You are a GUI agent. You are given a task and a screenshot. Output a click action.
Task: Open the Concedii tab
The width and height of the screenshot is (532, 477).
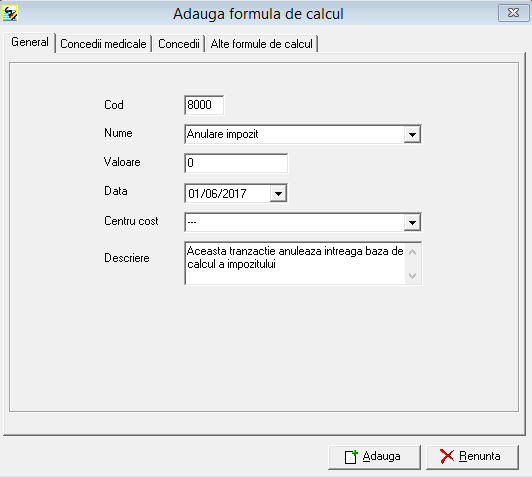pyautogui.click(x=179, y=44)
